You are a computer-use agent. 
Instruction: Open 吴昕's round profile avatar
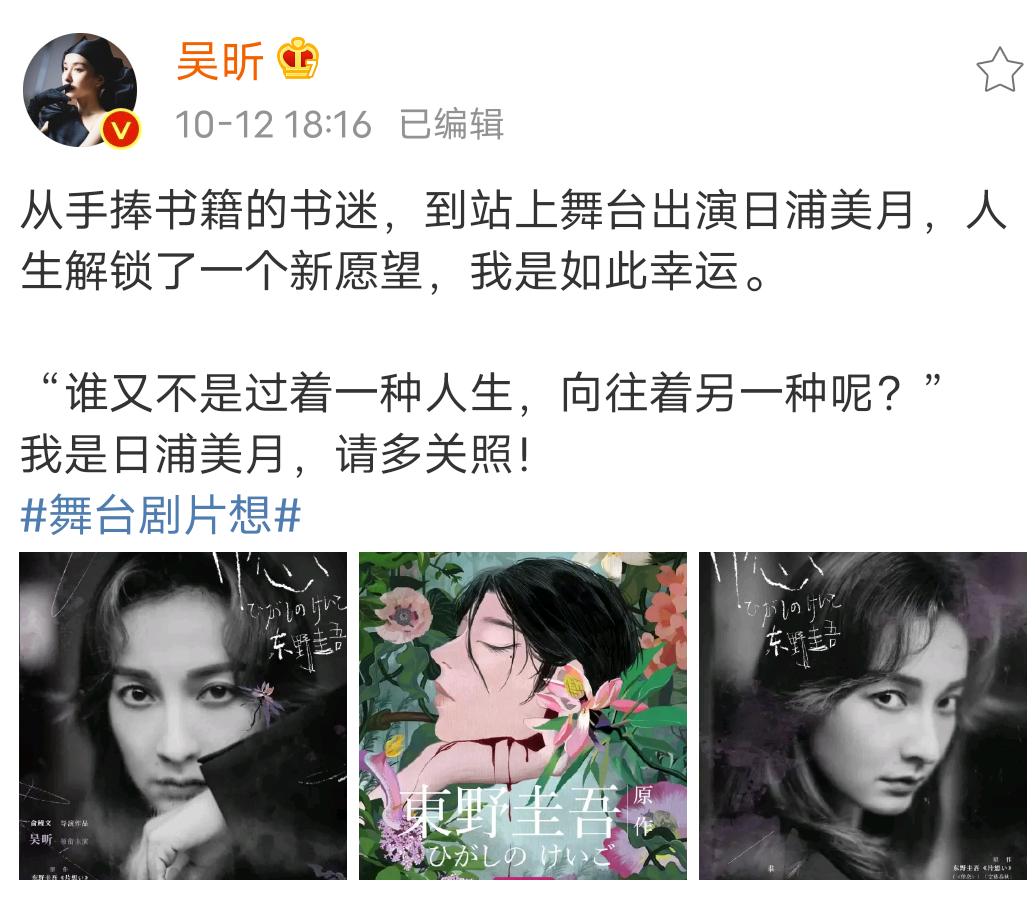(80, 90)
